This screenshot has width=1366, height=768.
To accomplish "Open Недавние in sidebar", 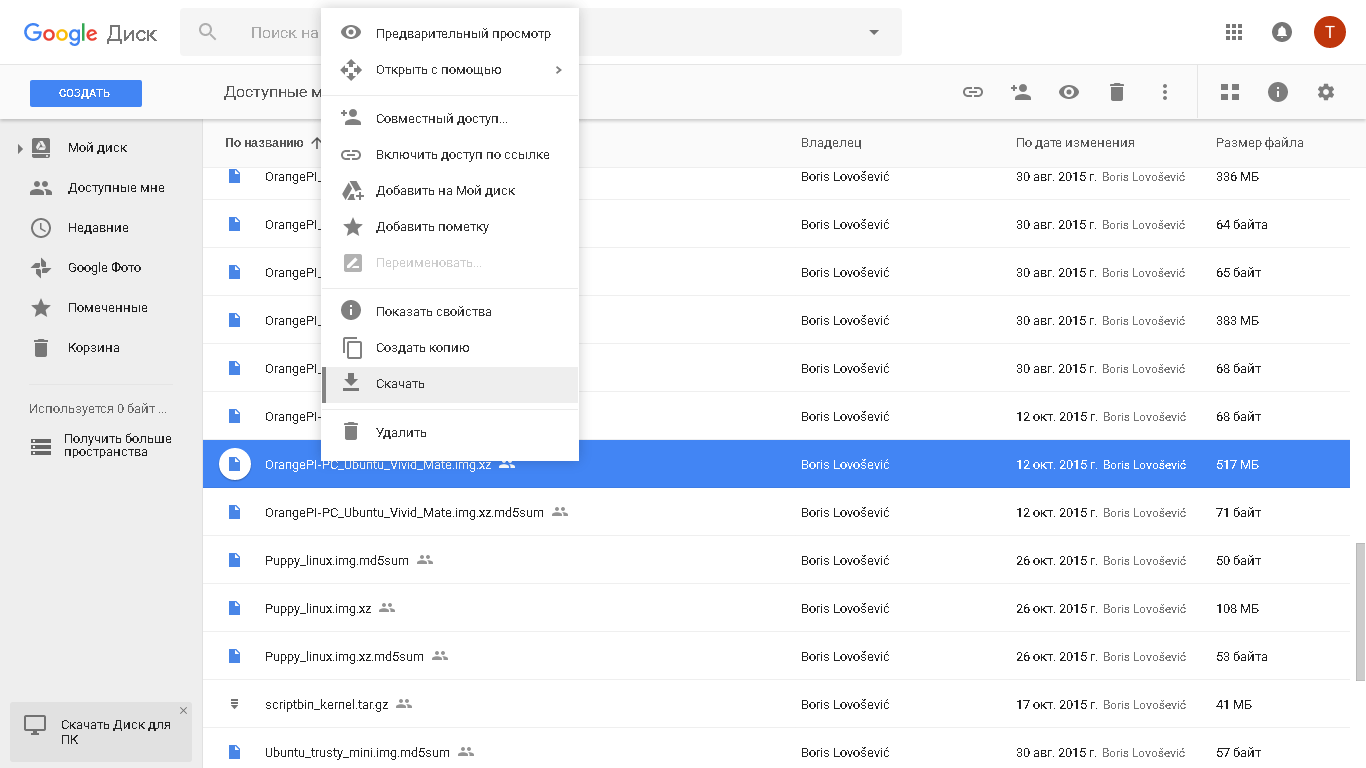I will pyautogui.click(x=98, y=228).
